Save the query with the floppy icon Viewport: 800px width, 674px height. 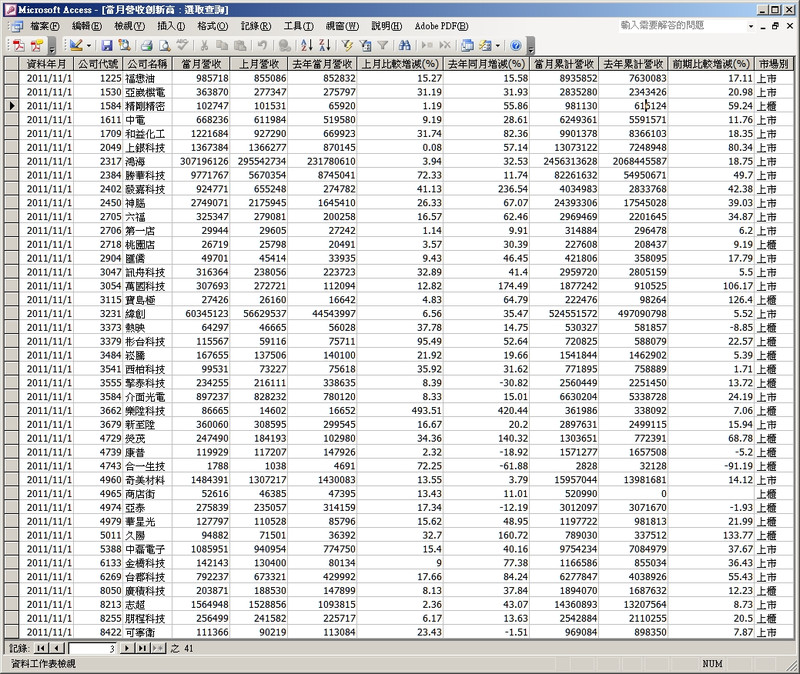pos(107,45)
